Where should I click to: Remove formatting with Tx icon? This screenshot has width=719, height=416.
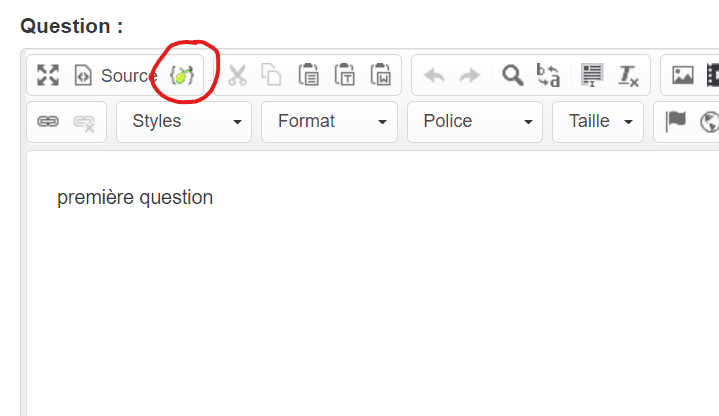coord(628,76)
